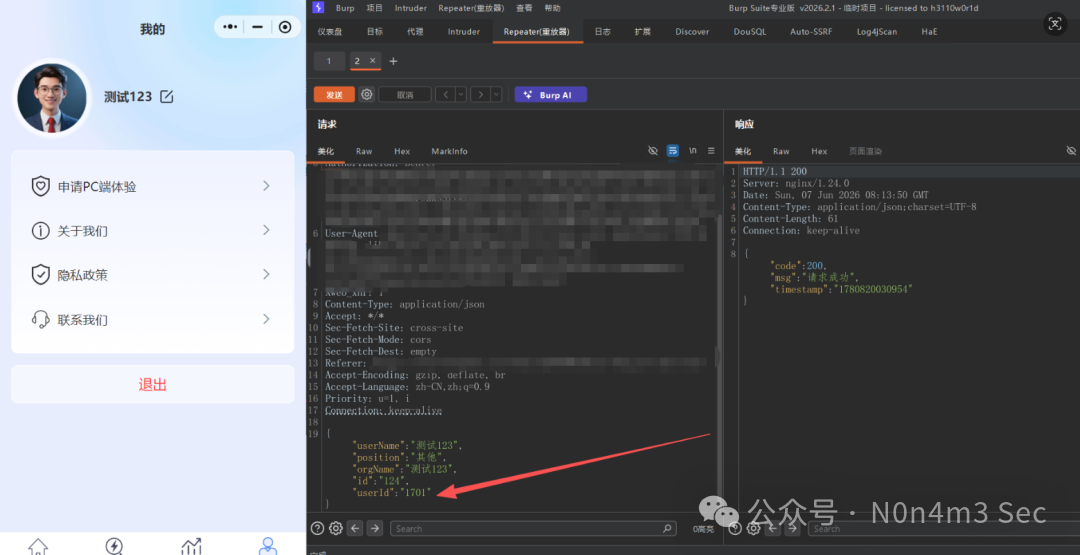Click the shield icon beside 隐私政策

pyautogui.click(x=41, y=275)
